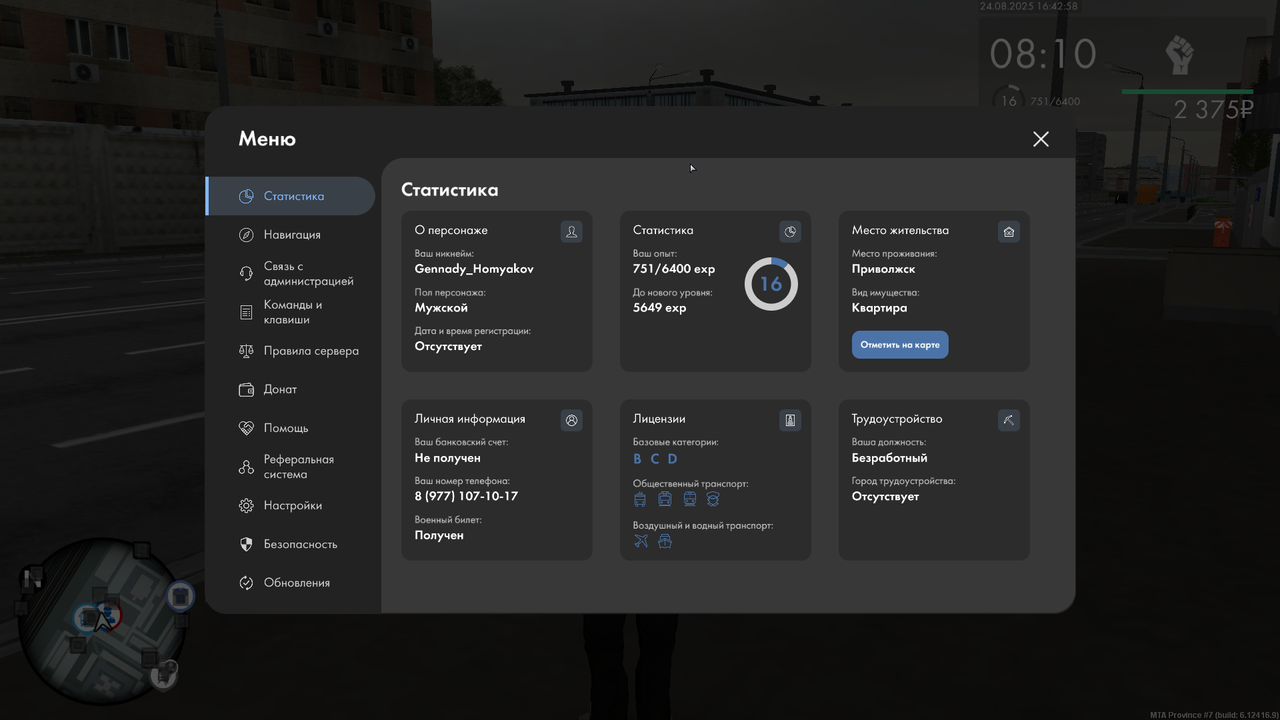Click the boat license icon

[665, 541]
